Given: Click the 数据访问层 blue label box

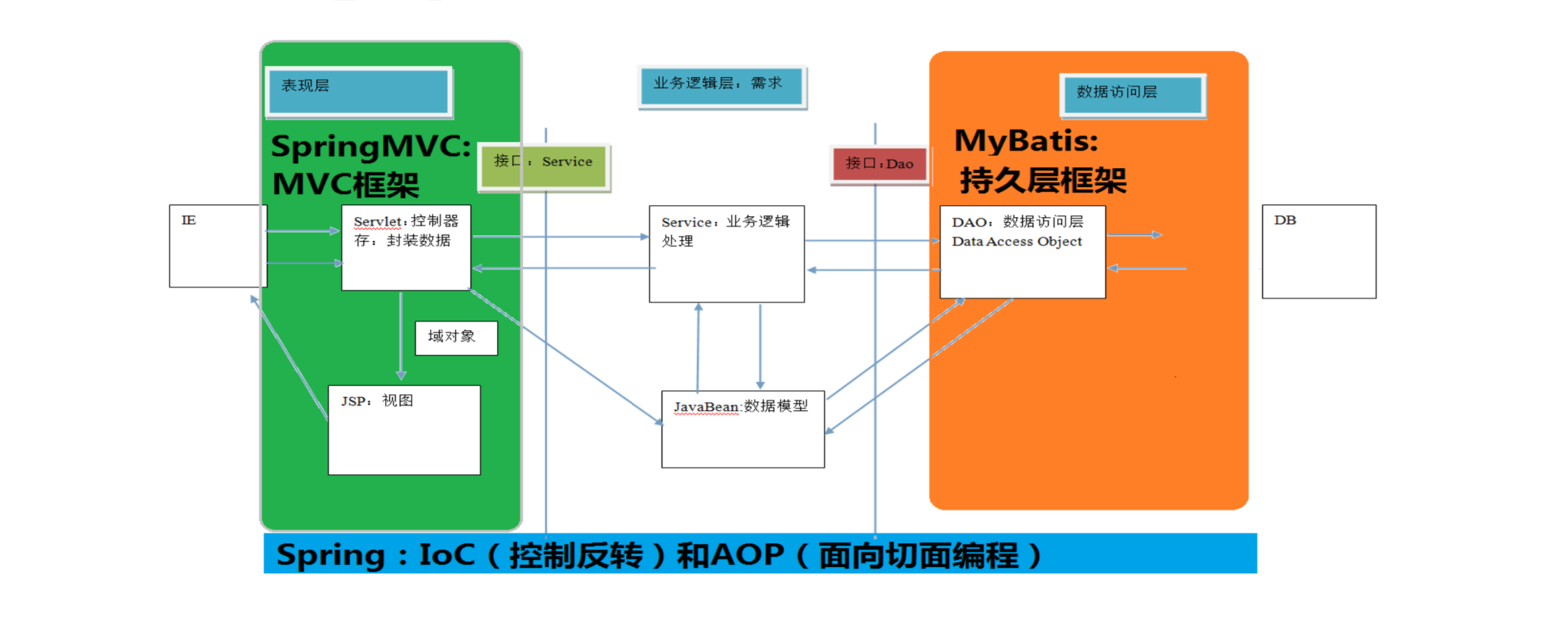Looking at the screenshot, I should pos(1133,96).
